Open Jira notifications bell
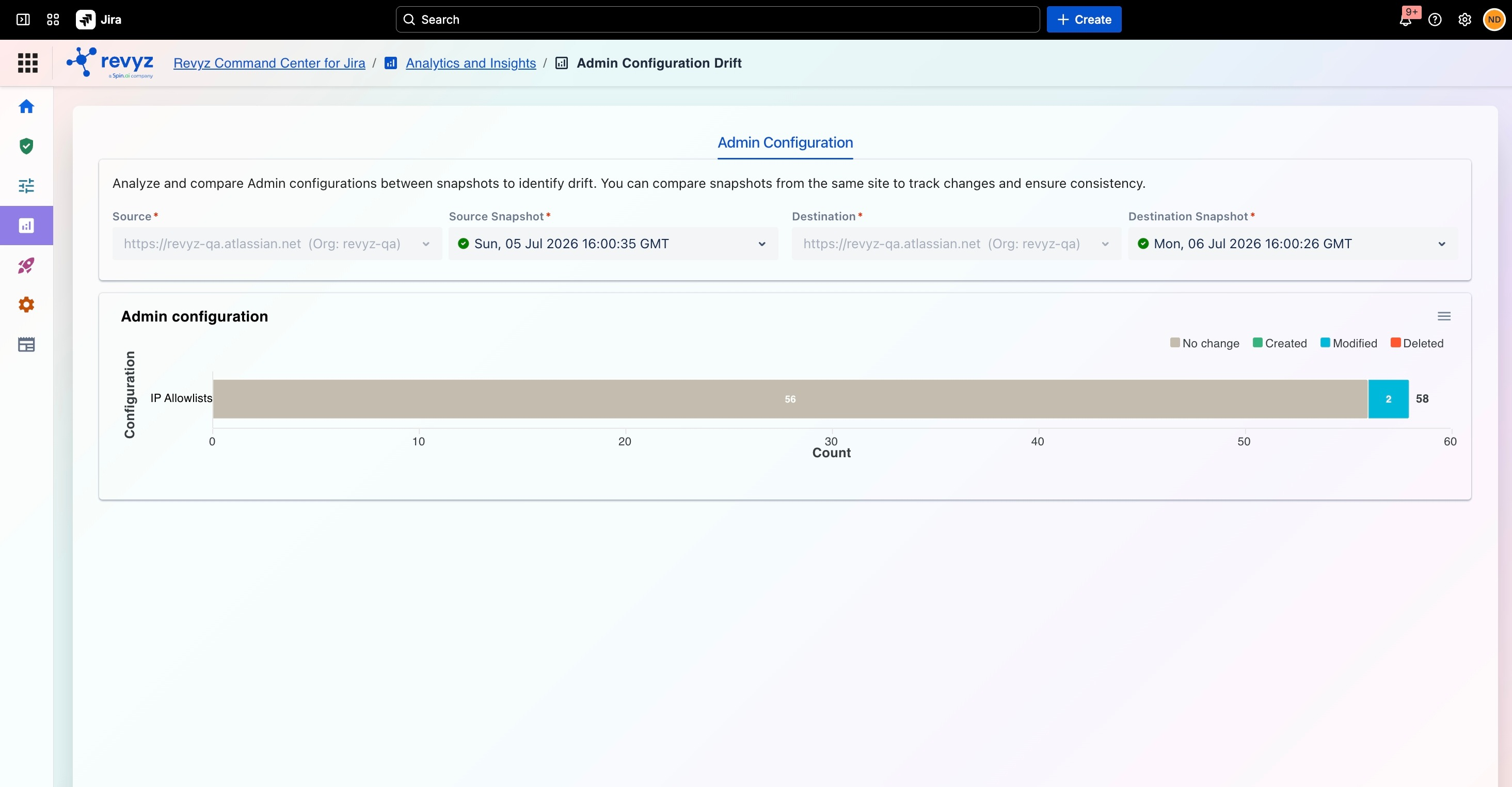This screenshot has width=1512, height=787. click(1405, 20)
